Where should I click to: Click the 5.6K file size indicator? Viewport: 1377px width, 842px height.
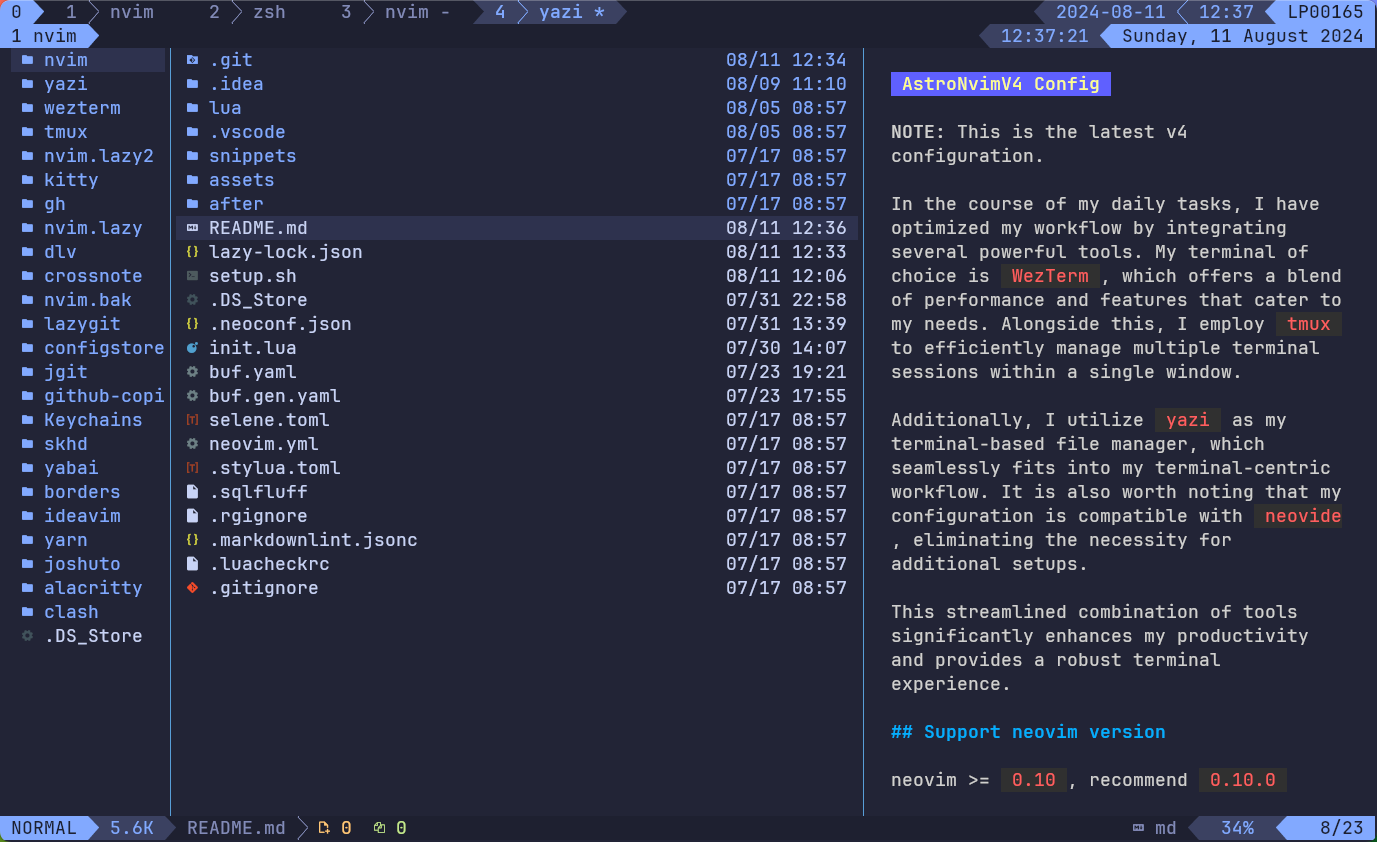(x=132, y=828)
